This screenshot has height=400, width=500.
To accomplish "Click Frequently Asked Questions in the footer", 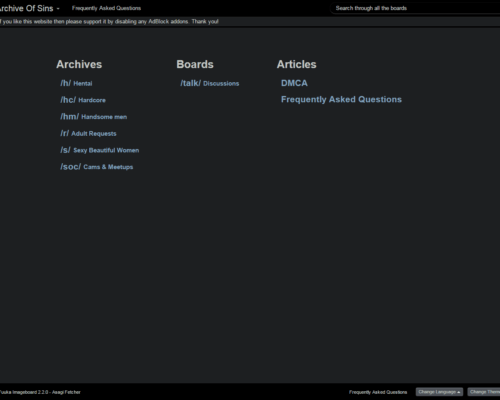I will tap(378, 392).
